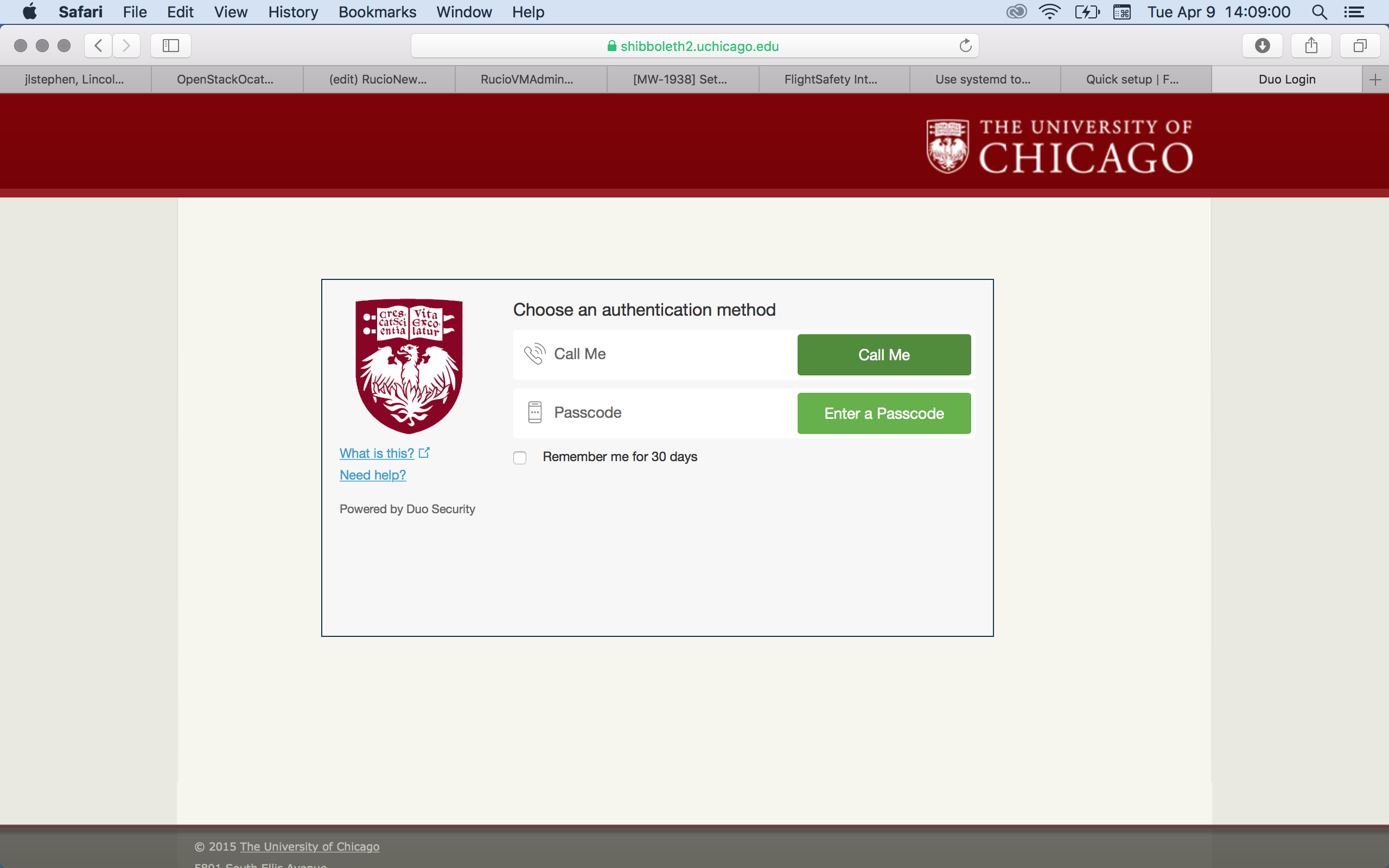Viewport: 1389px width, 868px height.
Task: Open the Bookmarks menu
Action: [377, 12]
